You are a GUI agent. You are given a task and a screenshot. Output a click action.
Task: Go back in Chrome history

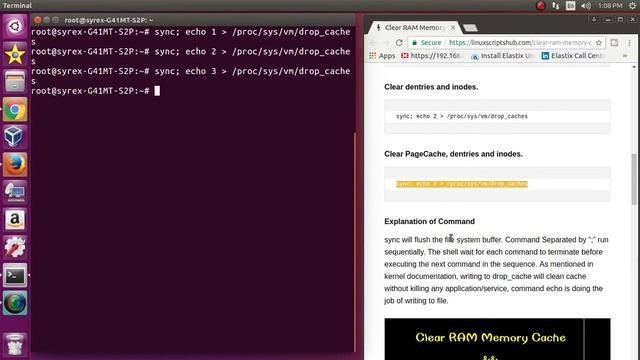(x=373, y=42)
